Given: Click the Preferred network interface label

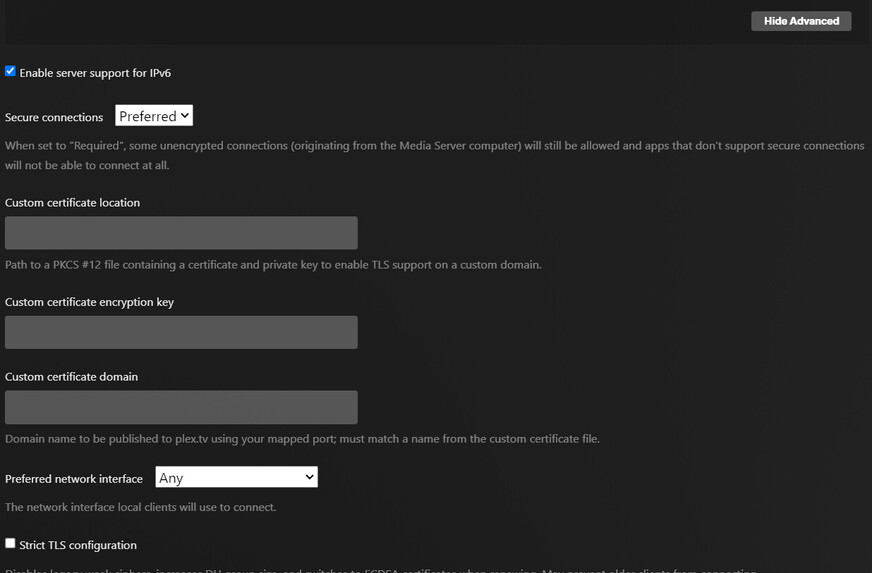Looking at the screenshot, I should 74,479.
